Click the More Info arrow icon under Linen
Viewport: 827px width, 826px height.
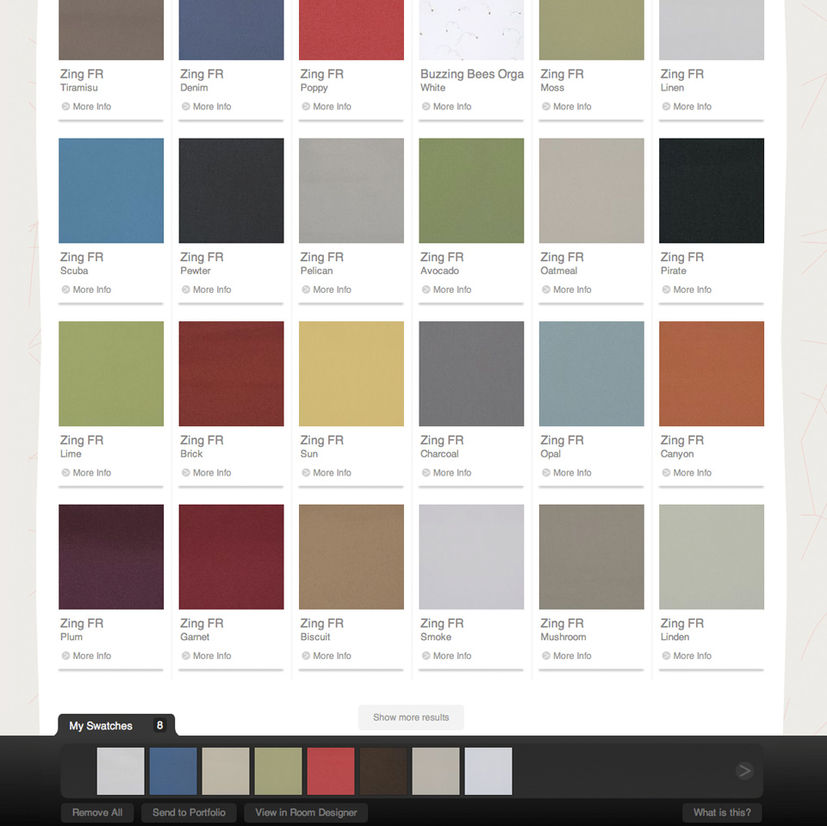[x=666, y=107]
